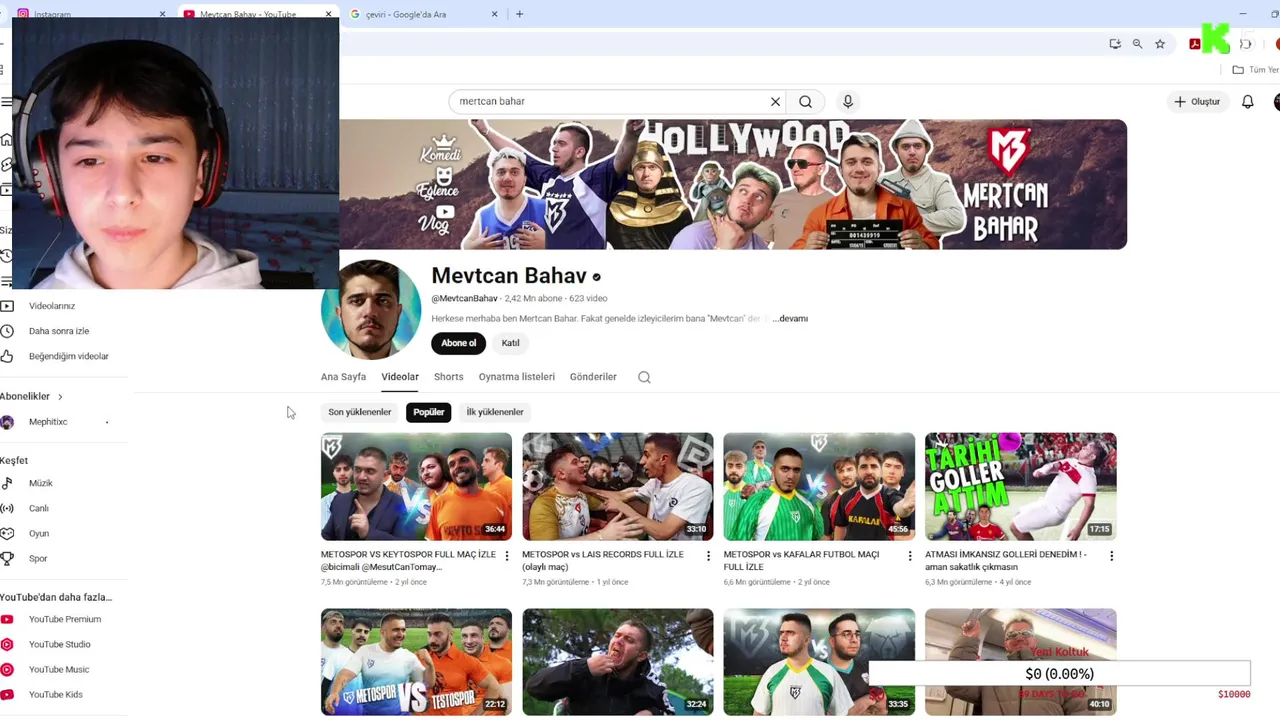The width and height of the screenshot is (1280, 720).
Task: Select the Popüler filter chip
Action: coord(429,412)
